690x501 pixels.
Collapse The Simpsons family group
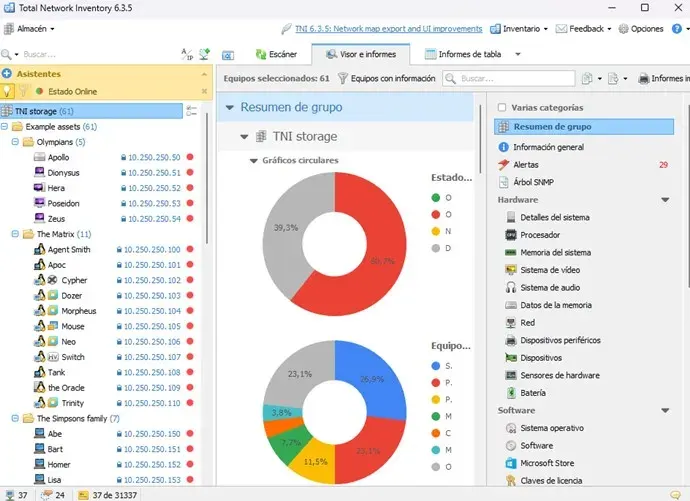coord(15,418)
